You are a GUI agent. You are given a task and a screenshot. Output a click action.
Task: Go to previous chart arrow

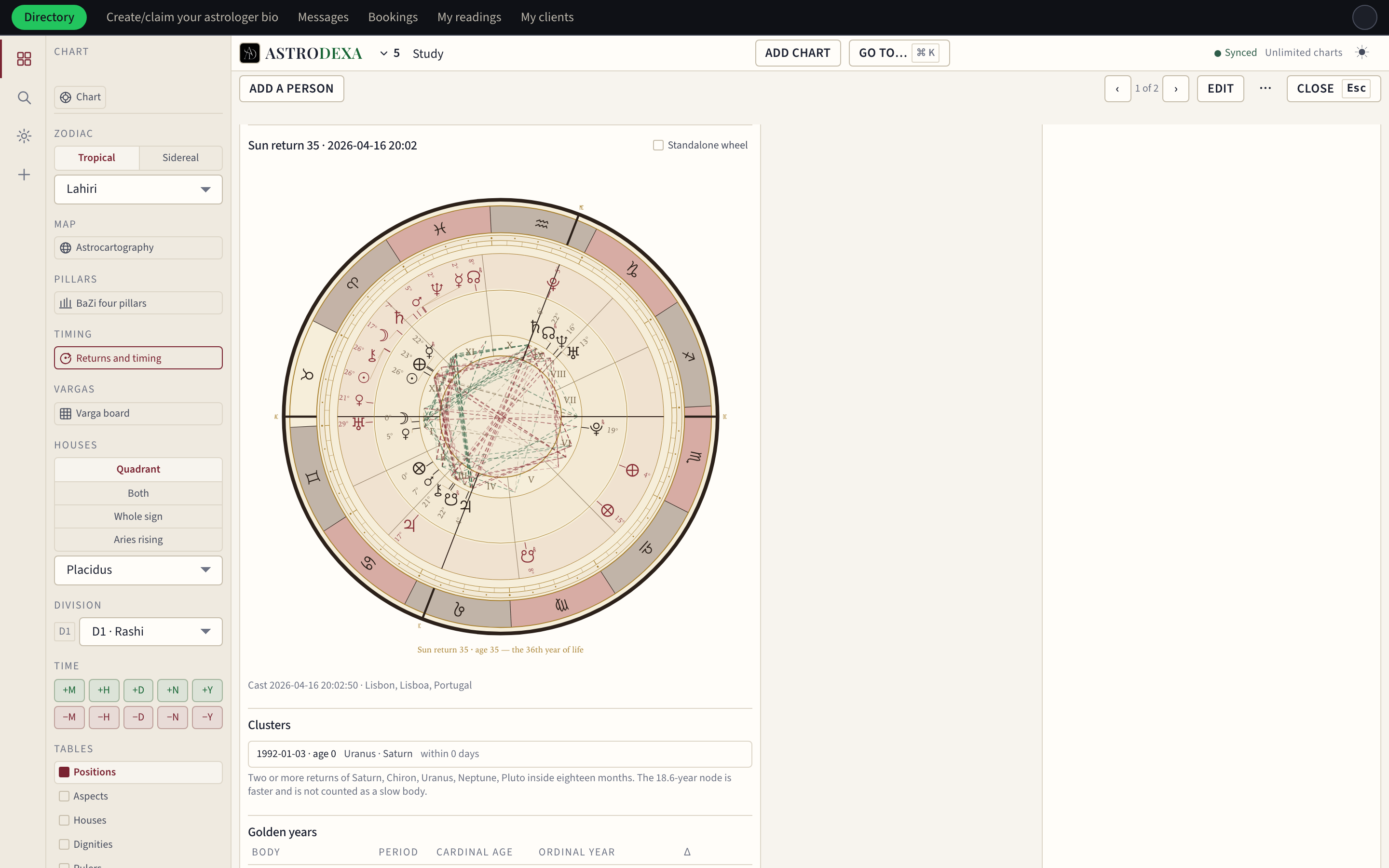click(1117, 88)
